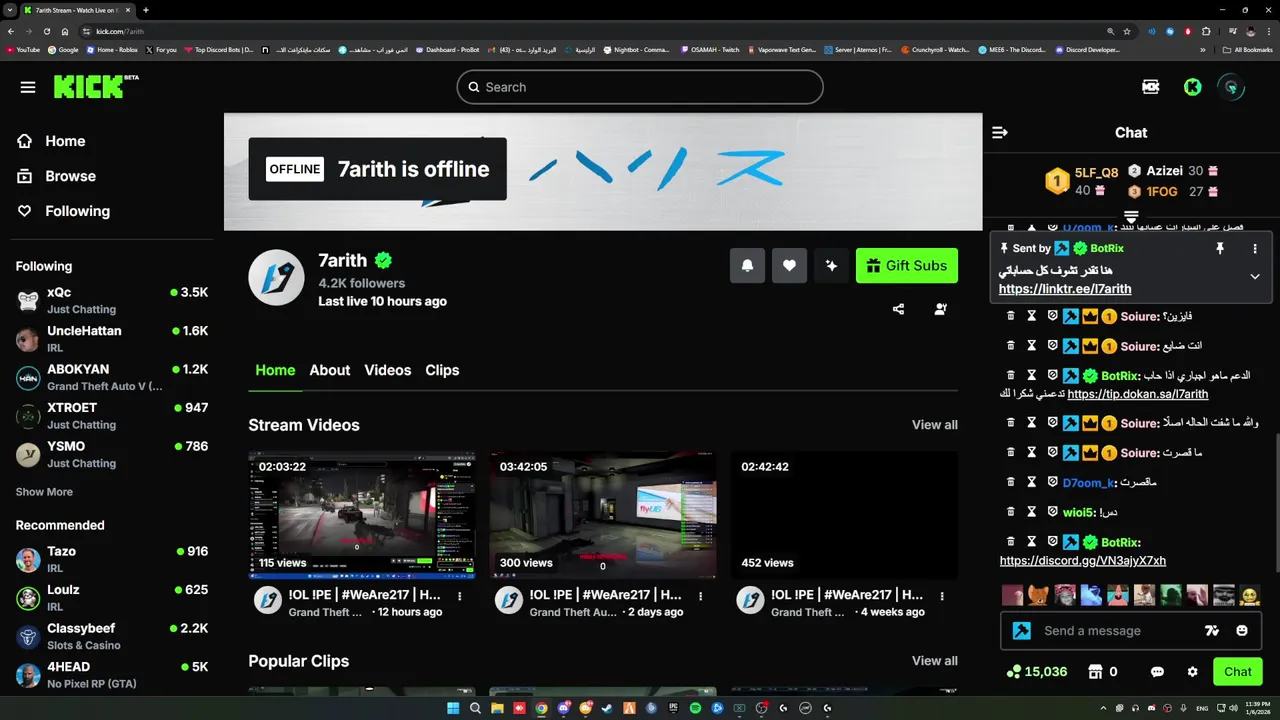The height and width of the screenshot is (720, 1280).
Task: Select the Home channel tab
Action: [275, 370]
